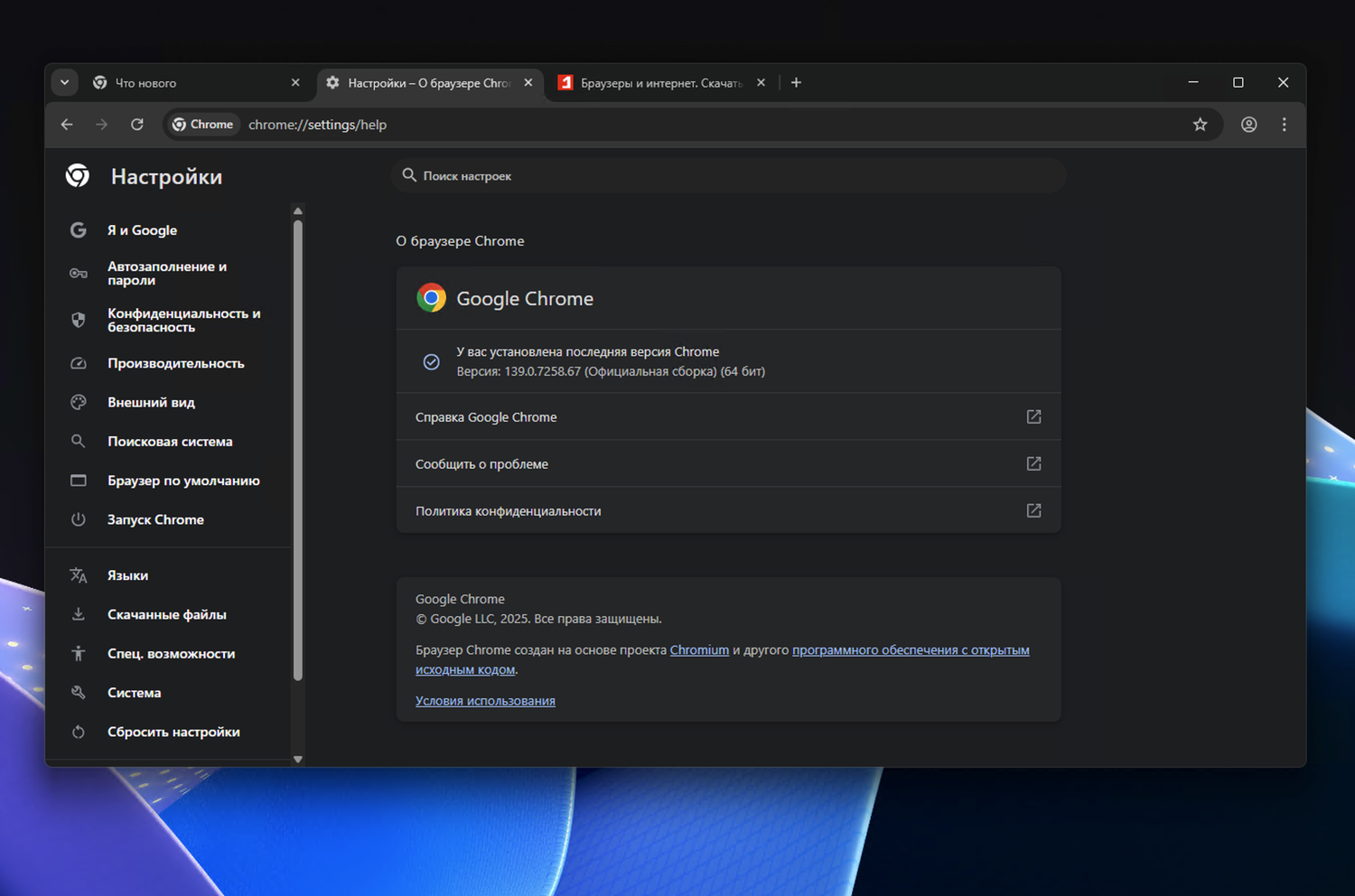Click the key icon for Автозаполнение и пароли
This screenshot has height=896, width=1355.
(x=79, y=274)
